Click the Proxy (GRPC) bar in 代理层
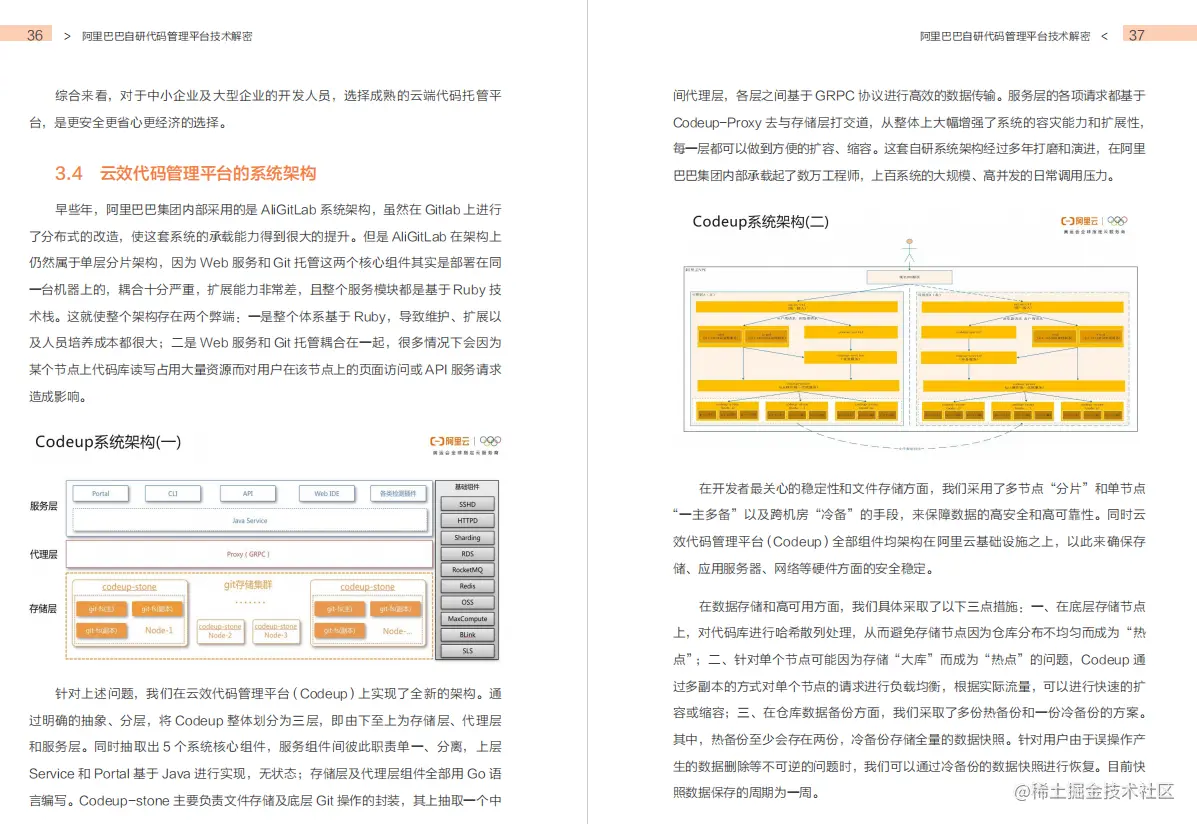 249,554
